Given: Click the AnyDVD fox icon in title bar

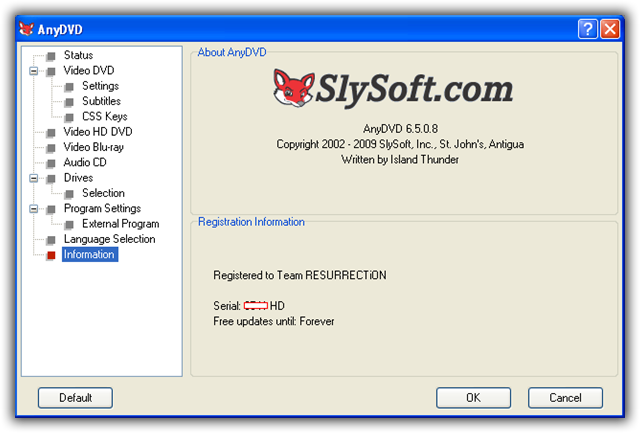Looking at the screenshot, I should tap(27, 29).
